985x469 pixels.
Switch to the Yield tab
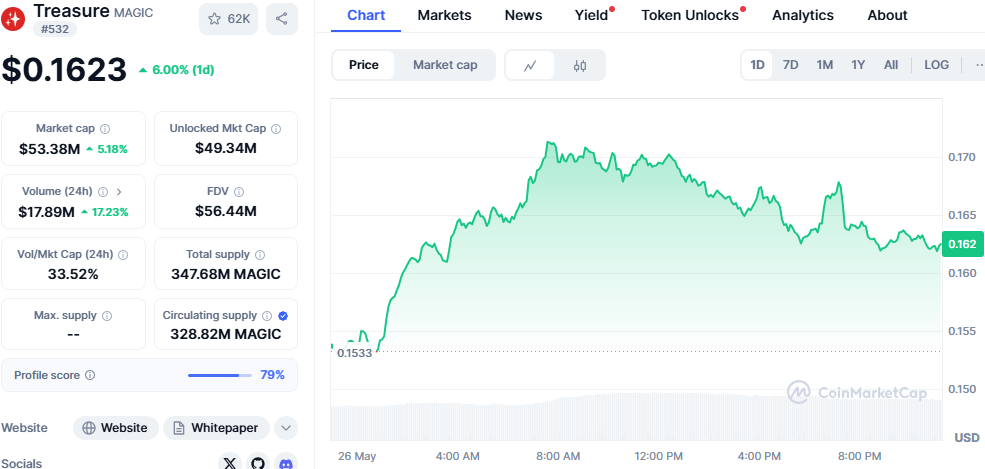pos(592,15)
